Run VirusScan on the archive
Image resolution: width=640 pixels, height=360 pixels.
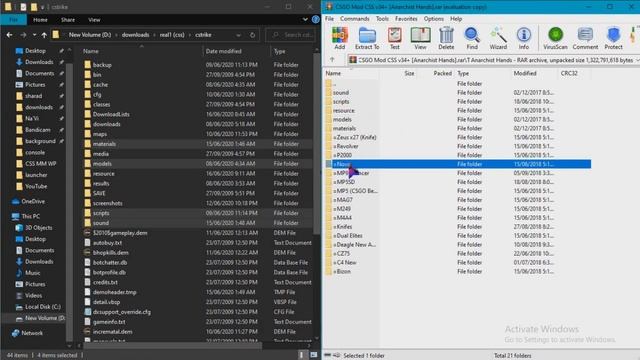coord(555,38)
